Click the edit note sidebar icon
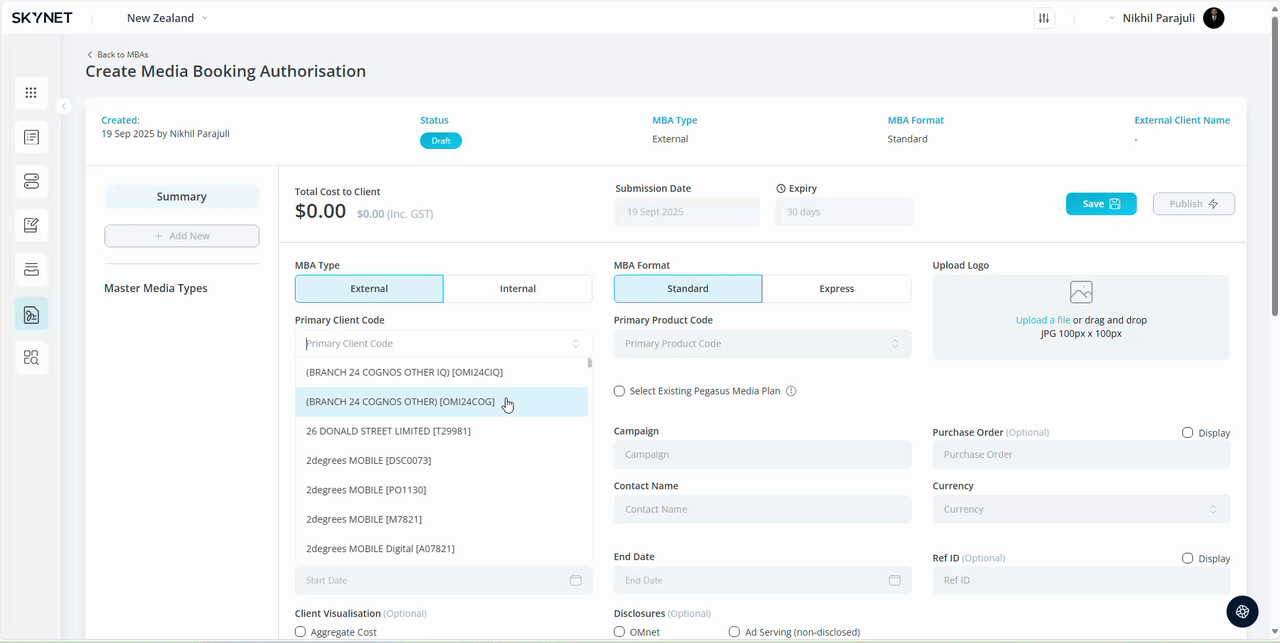1280x643 pixels. pos(31,225)
